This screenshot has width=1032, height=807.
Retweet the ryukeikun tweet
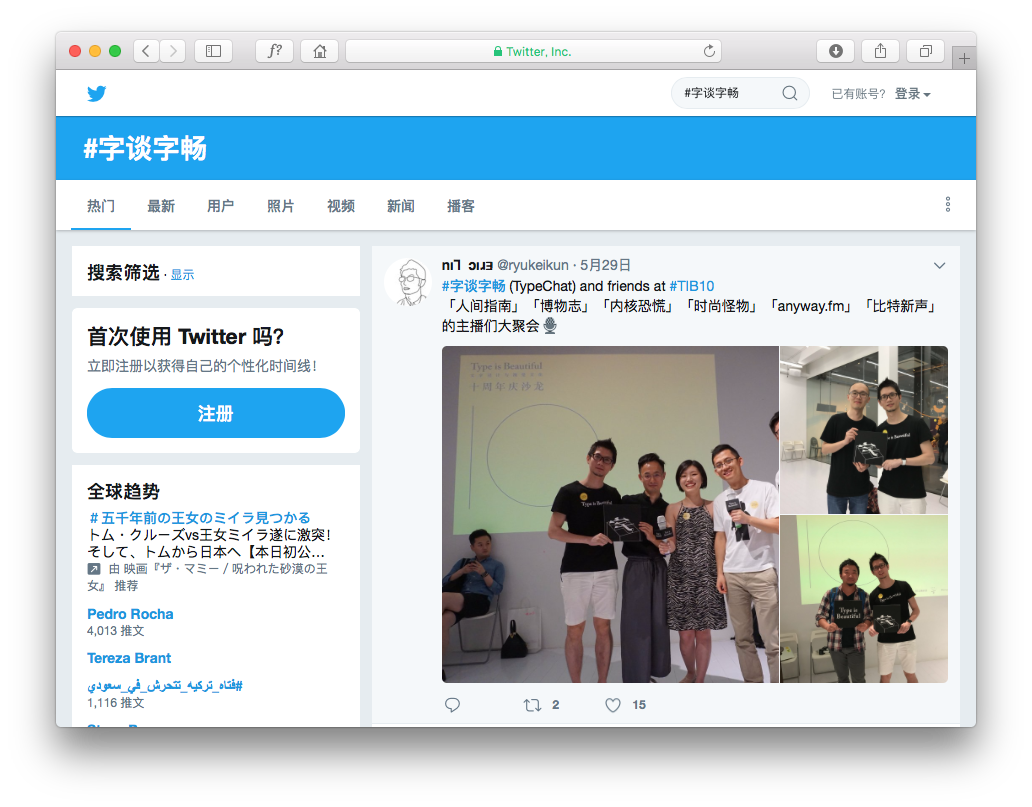[532, 705]
